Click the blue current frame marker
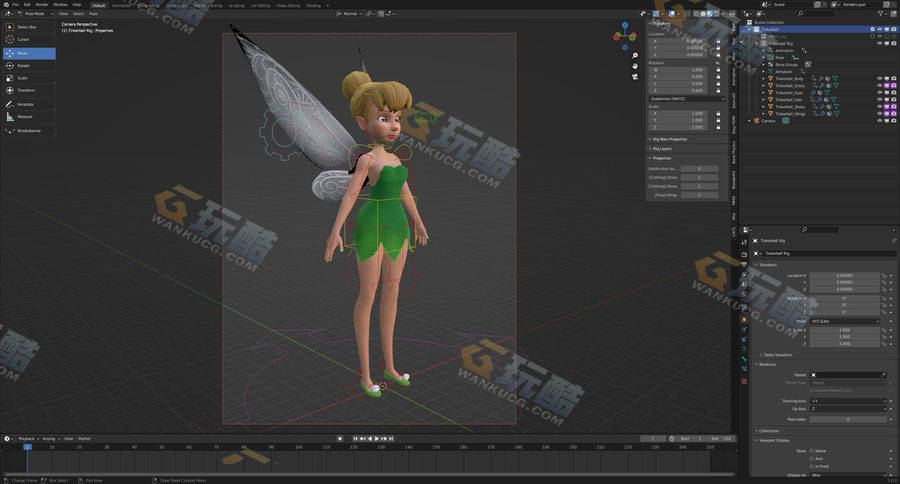Screen dimensions: 900x484 27,446
